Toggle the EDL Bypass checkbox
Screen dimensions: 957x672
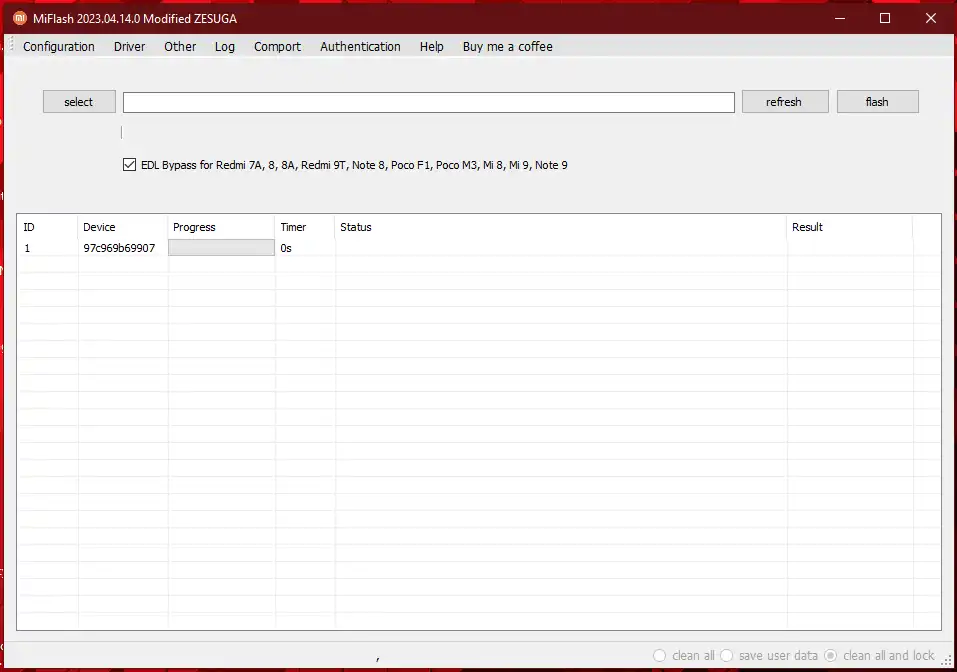pyautogui.click(x=129, y=165)
